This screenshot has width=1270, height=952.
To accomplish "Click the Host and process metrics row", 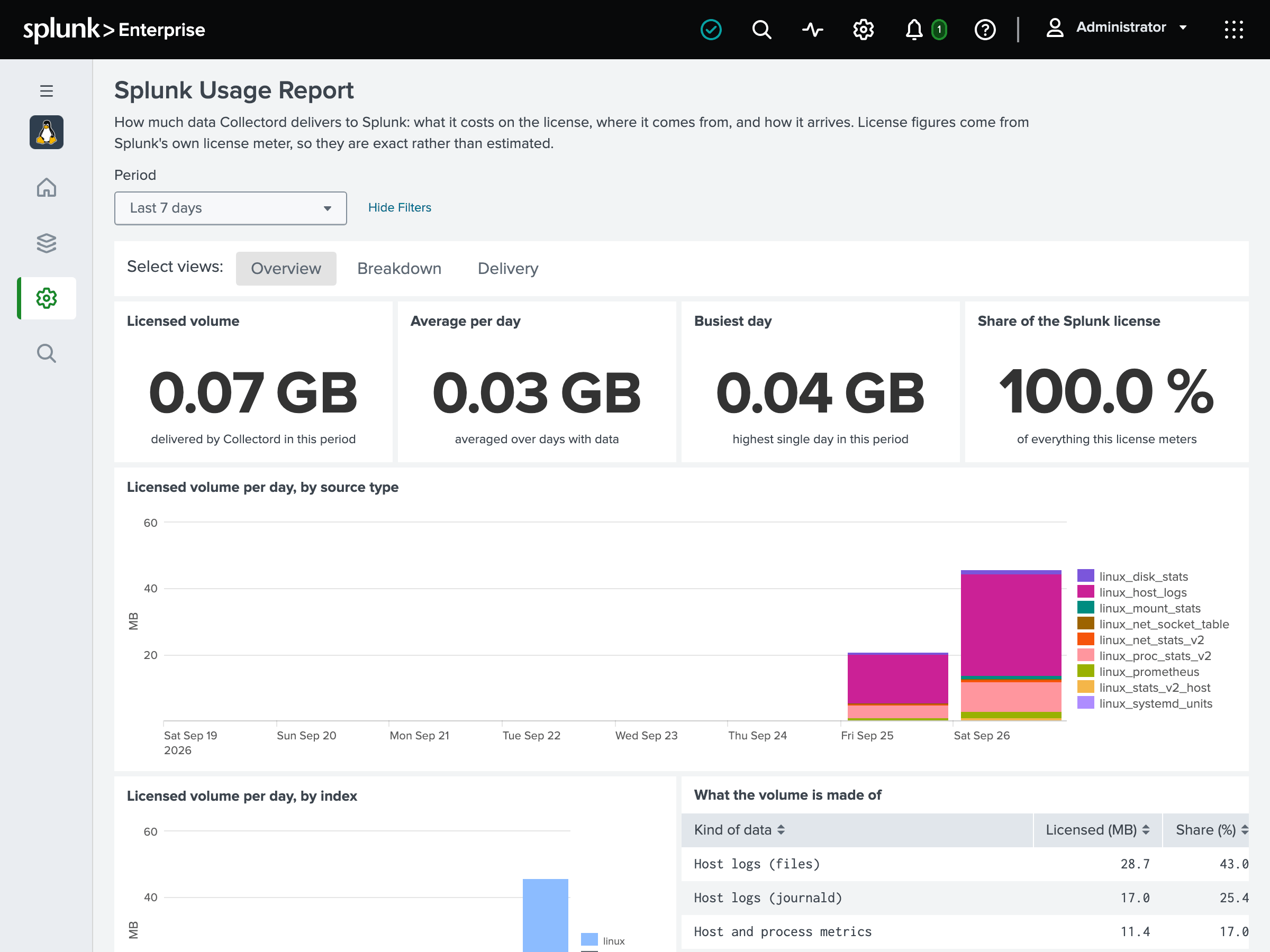I will pyautogui.click(x=965, y=931).
